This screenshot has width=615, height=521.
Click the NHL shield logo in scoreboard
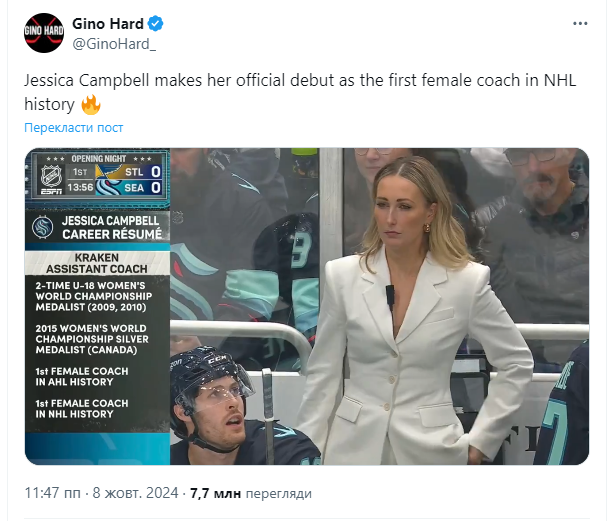[x=52, y=176]
